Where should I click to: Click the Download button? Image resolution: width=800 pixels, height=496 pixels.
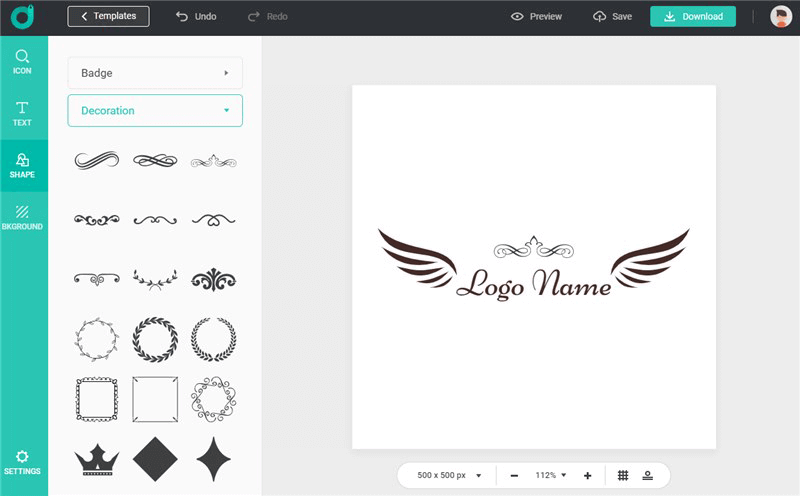[x=693, y=16]
